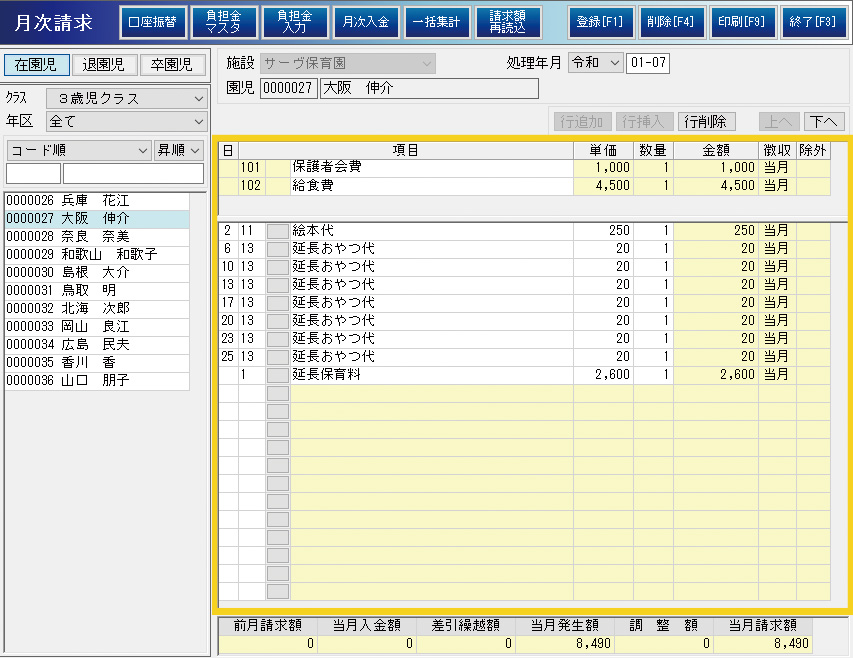Select the 退園児 filter toggle

coord(104,65)
